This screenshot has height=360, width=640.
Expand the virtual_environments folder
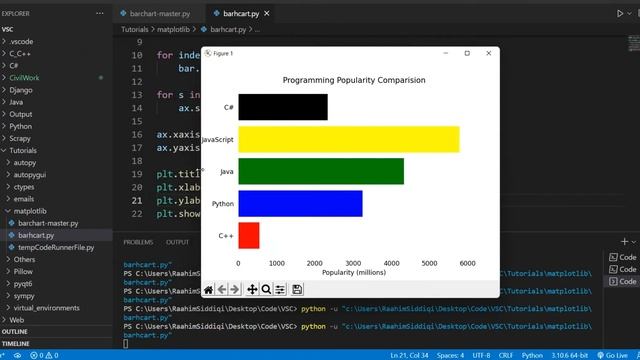click(x=56, y=308)
